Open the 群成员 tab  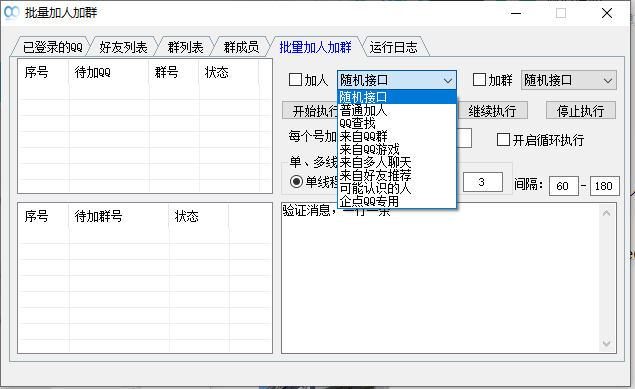point(241,47)
